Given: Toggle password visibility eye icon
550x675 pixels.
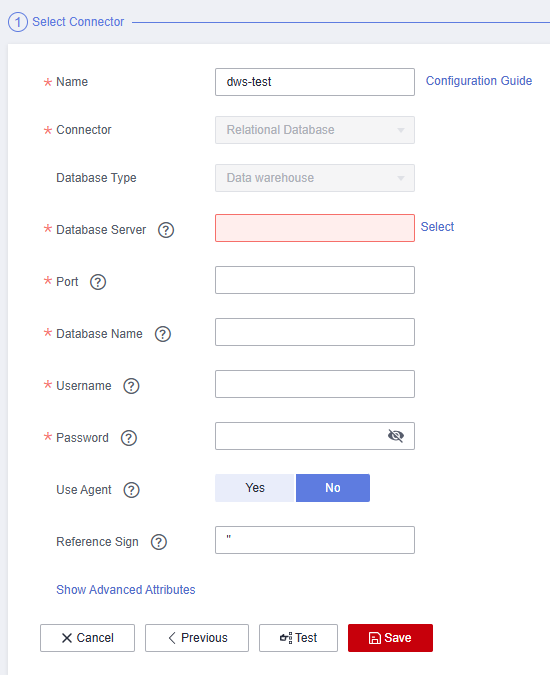Looking at the screenshot, I should 396,436.
